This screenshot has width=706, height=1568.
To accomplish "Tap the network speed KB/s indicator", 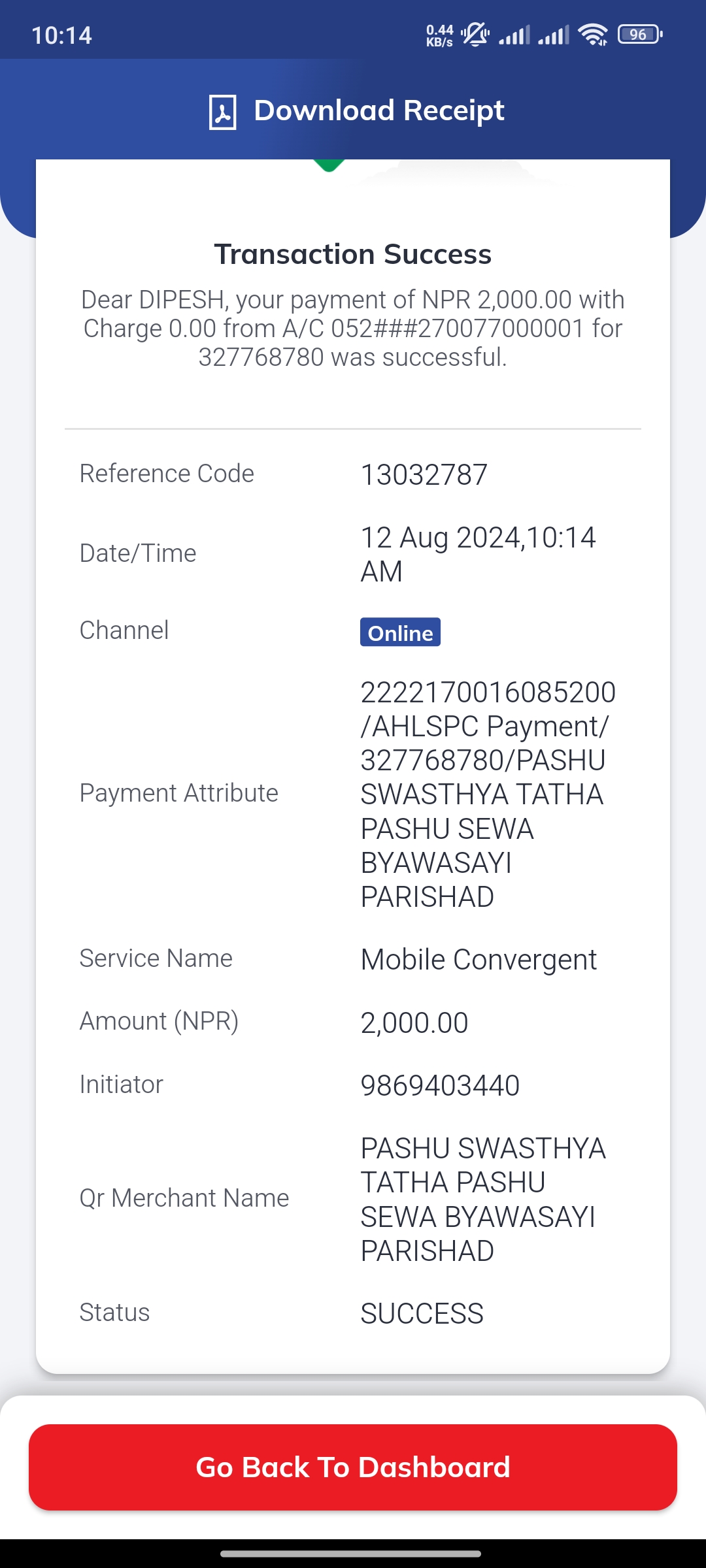I will pyautogui.click(x=439, y=35).
